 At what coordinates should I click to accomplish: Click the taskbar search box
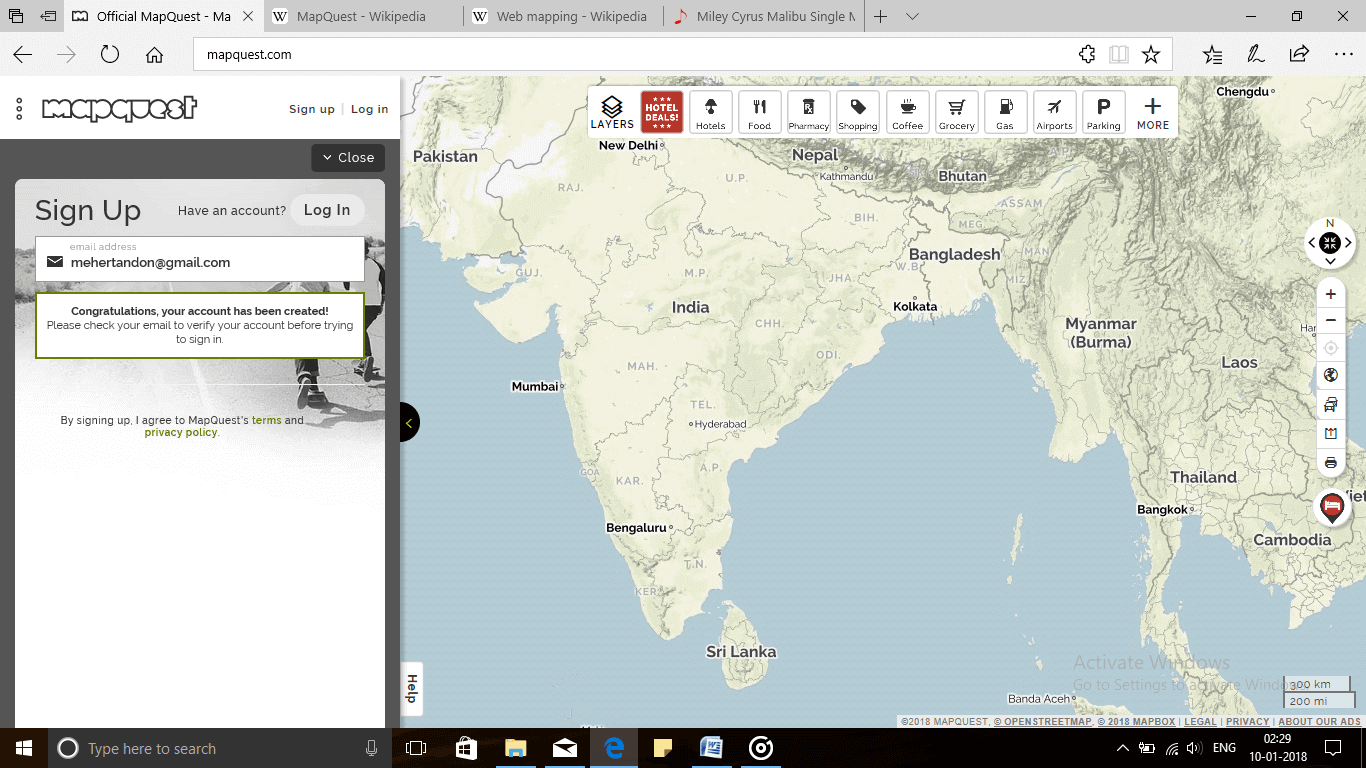pyautogui.click(x=220, y=748)
